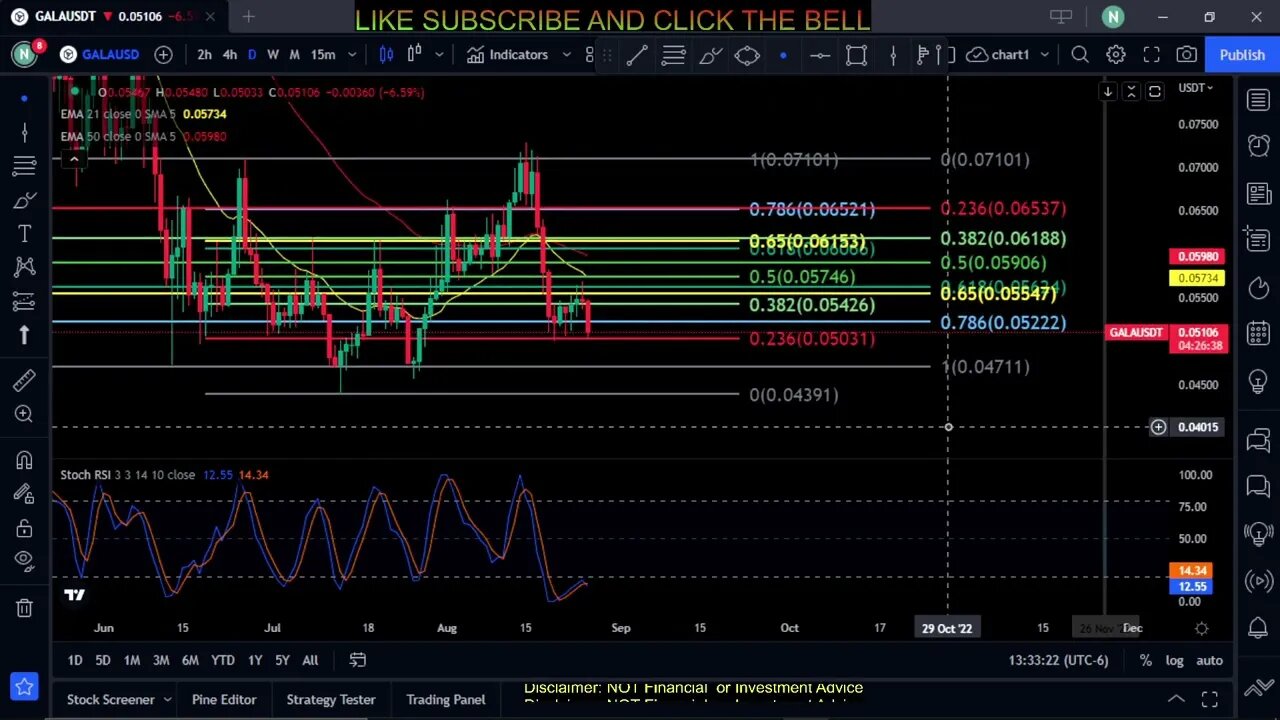This screenshot has height=720, width=1280.
Task: Open the Pine Editor tab
Action: click(224, 700)
